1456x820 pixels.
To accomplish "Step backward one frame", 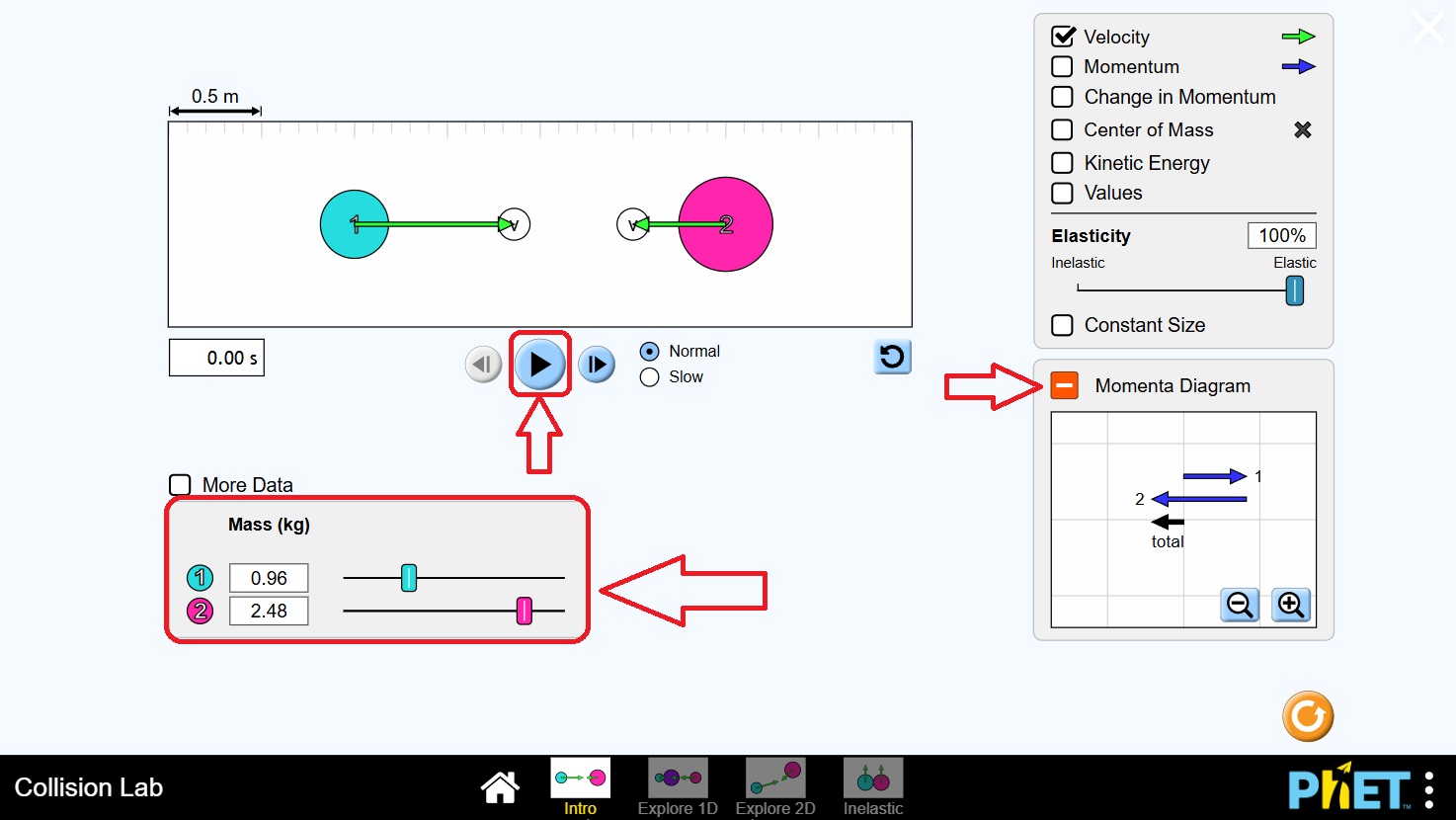I will (x=483, y=365).
